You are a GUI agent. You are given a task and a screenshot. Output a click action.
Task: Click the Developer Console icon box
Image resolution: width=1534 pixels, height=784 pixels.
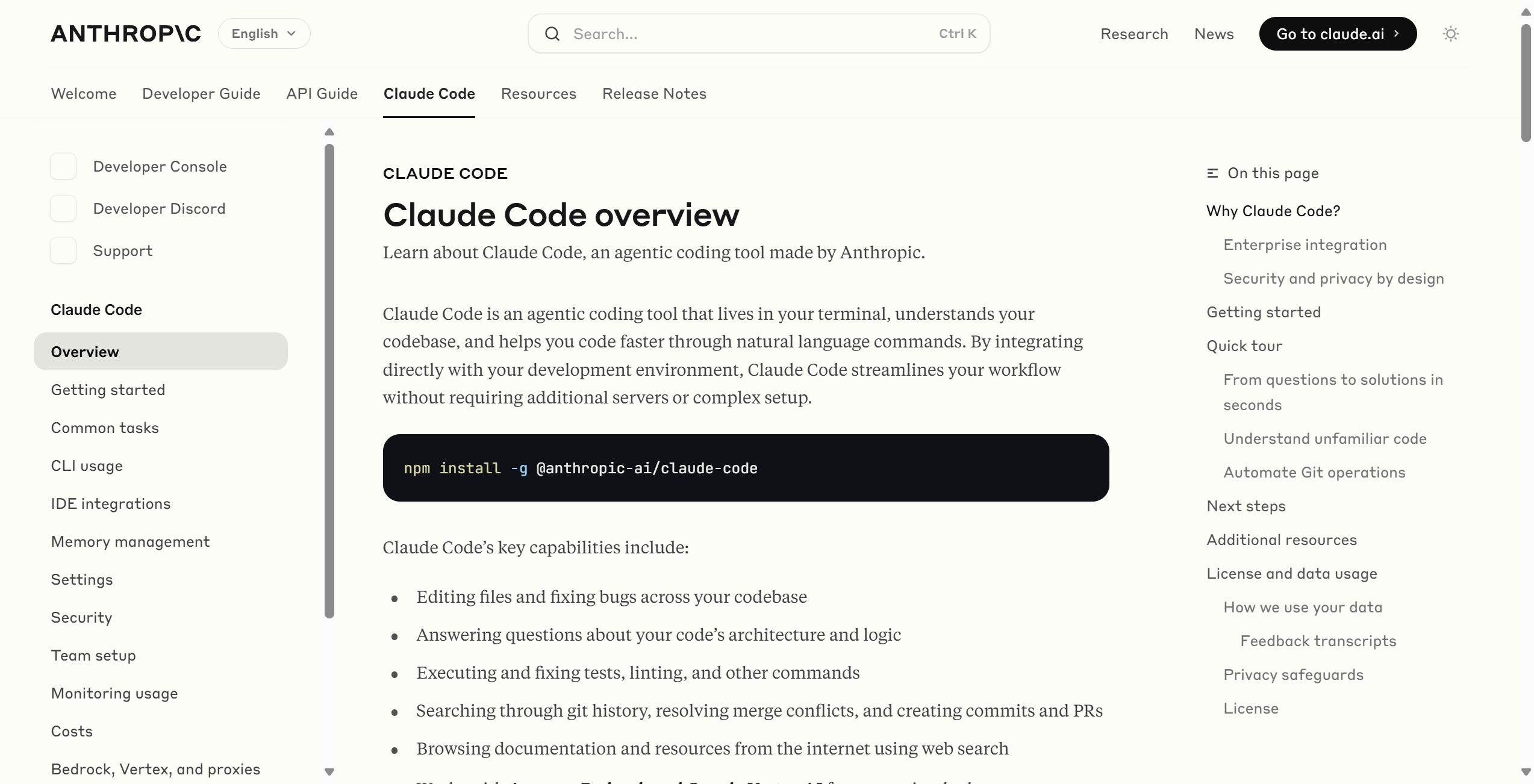[x=63, y=166]
